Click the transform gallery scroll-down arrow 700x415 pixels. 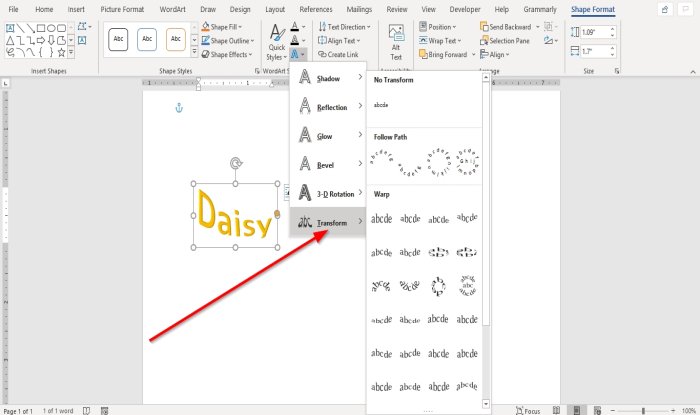[x=486, y=404]
